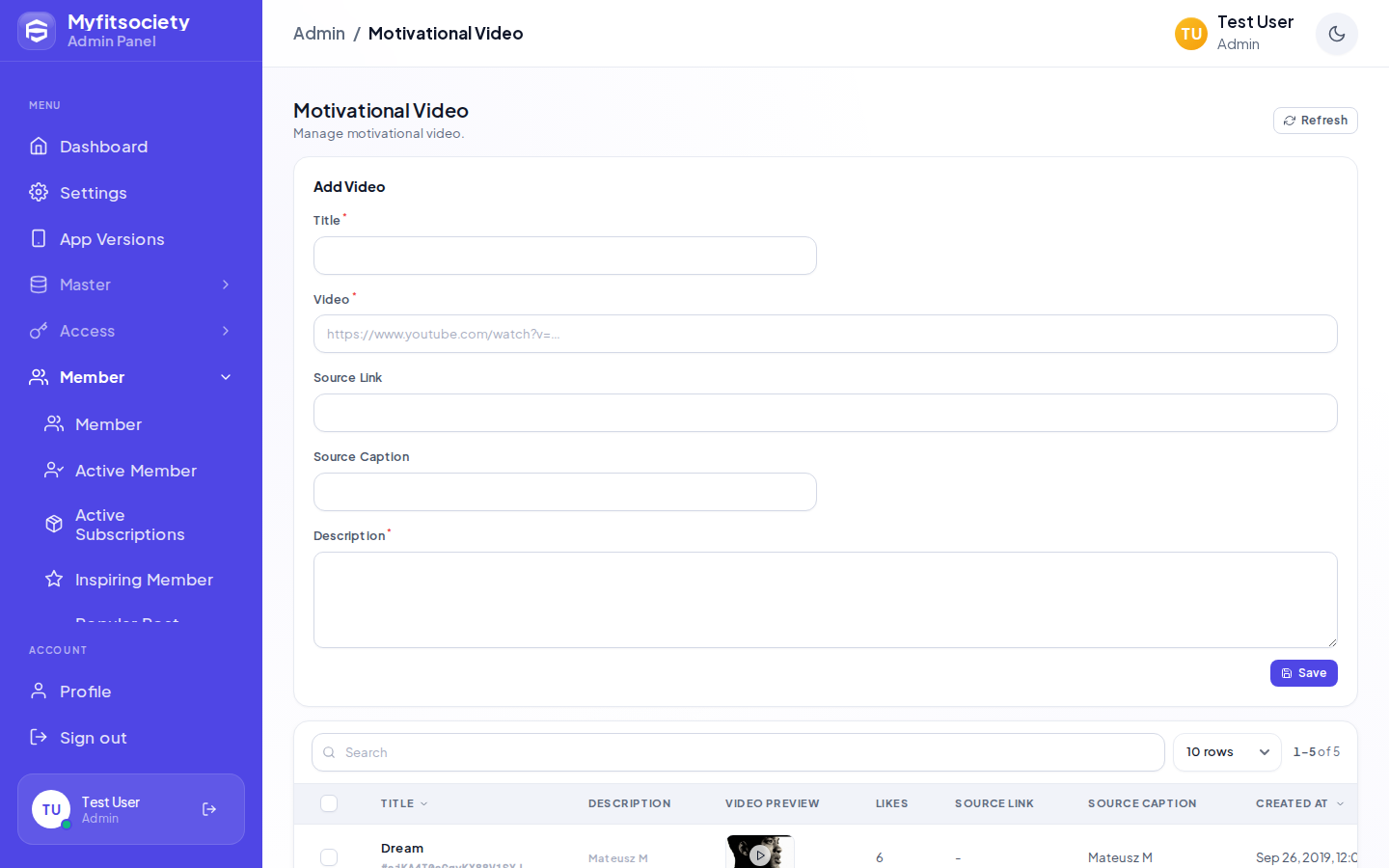1389x868 pixels.
Task: Expand the Access menu section
Action: [131, 331]
